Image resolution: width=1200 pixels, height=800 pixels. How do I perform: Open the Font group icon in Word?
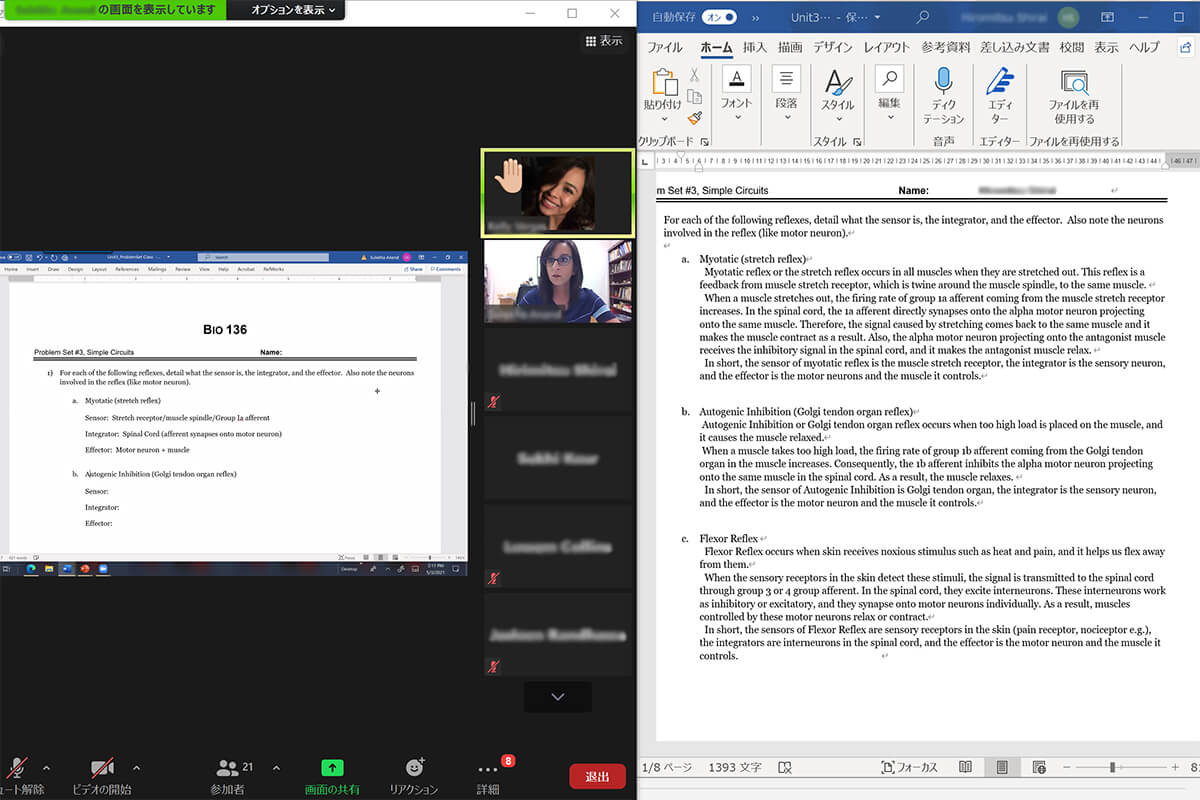pyautogui.click(x=737, y=79)
